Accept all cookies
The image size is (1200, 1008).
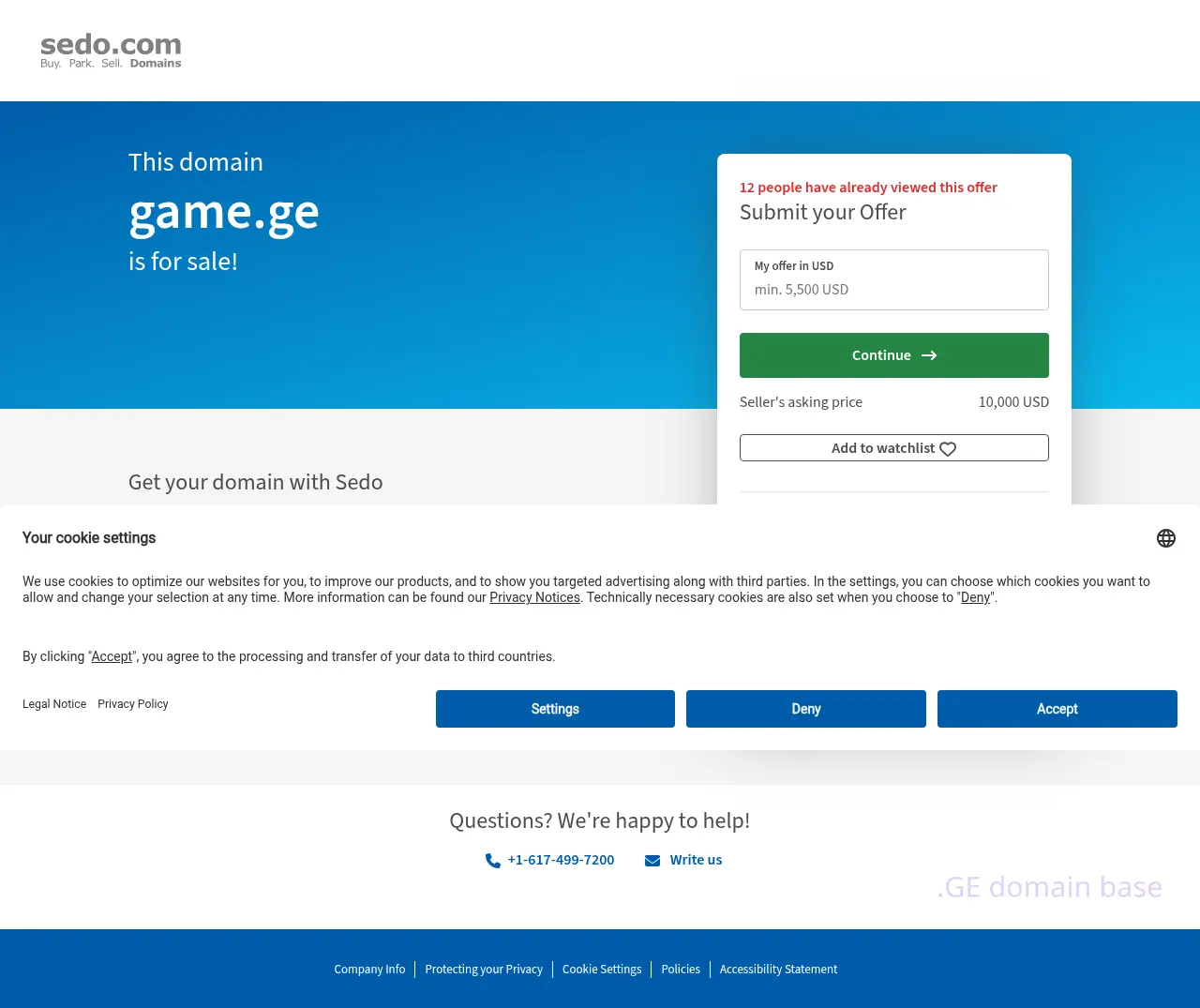pos(1057,709)
